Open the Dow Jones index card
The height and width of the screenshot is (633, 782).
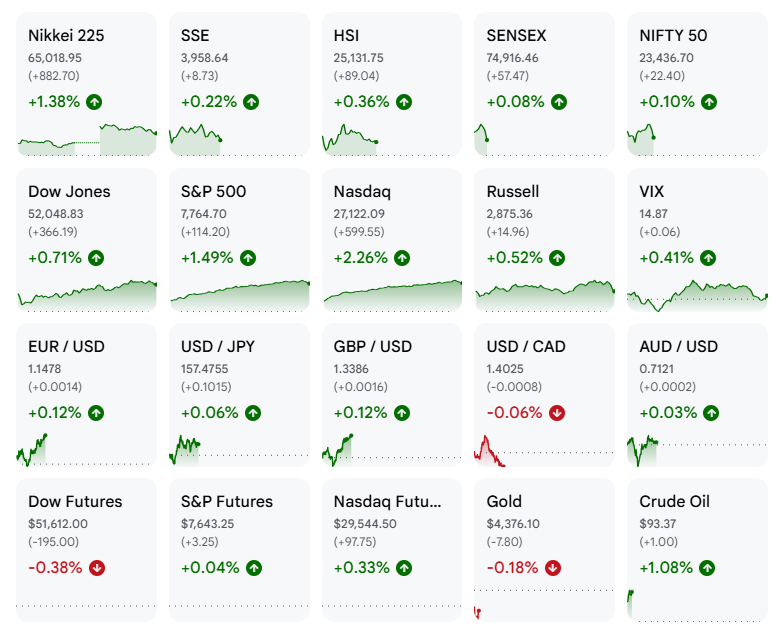click(x=86, y=240)
